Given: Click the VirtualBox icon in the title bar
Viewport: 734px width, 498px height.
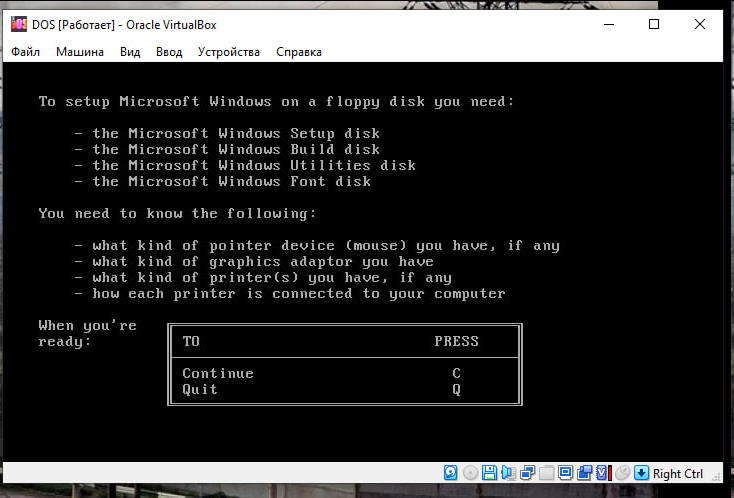Looking at the screenshot, I should [x=17, y=24].
